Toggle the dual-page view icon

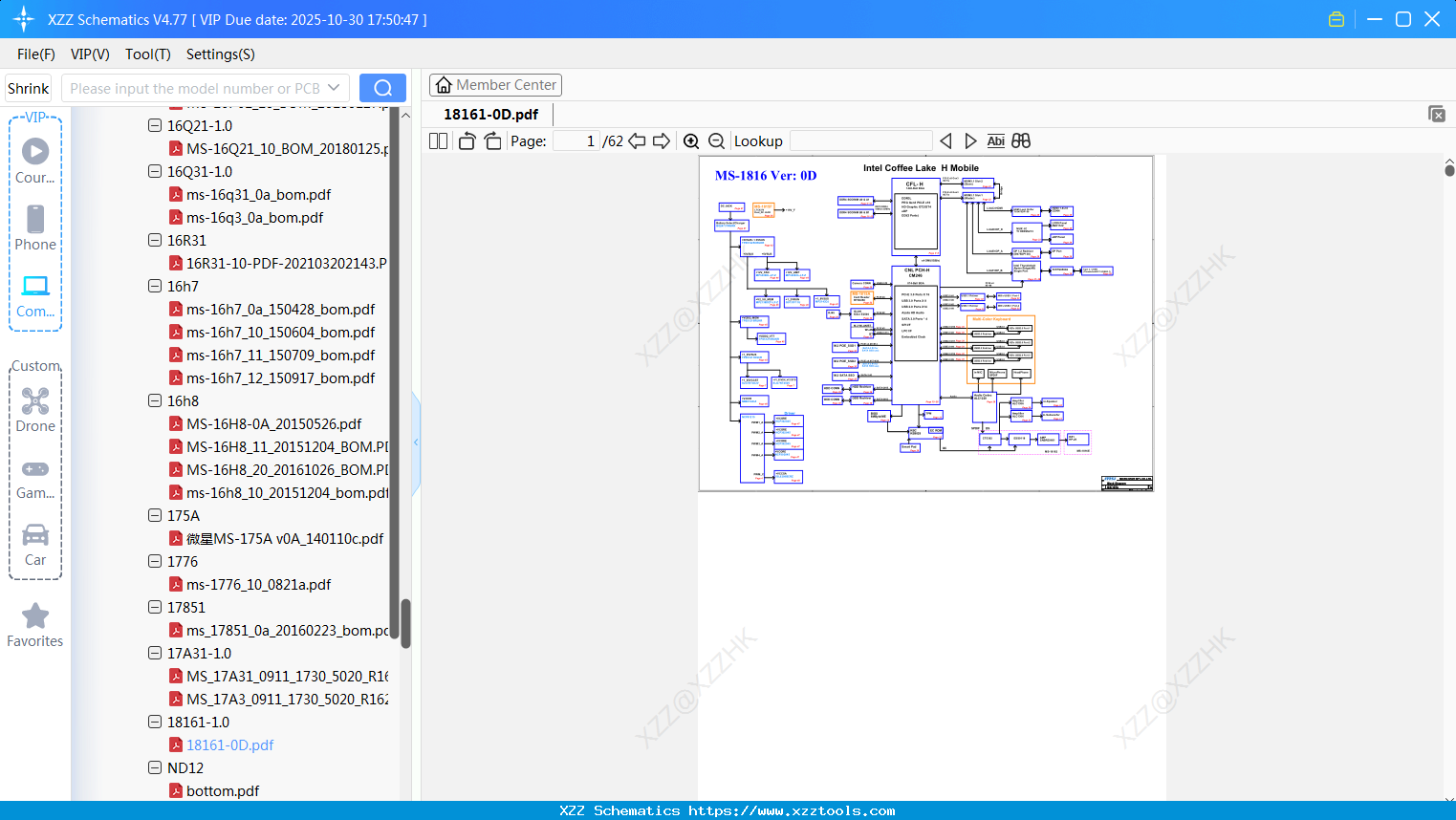pos(439,141)
